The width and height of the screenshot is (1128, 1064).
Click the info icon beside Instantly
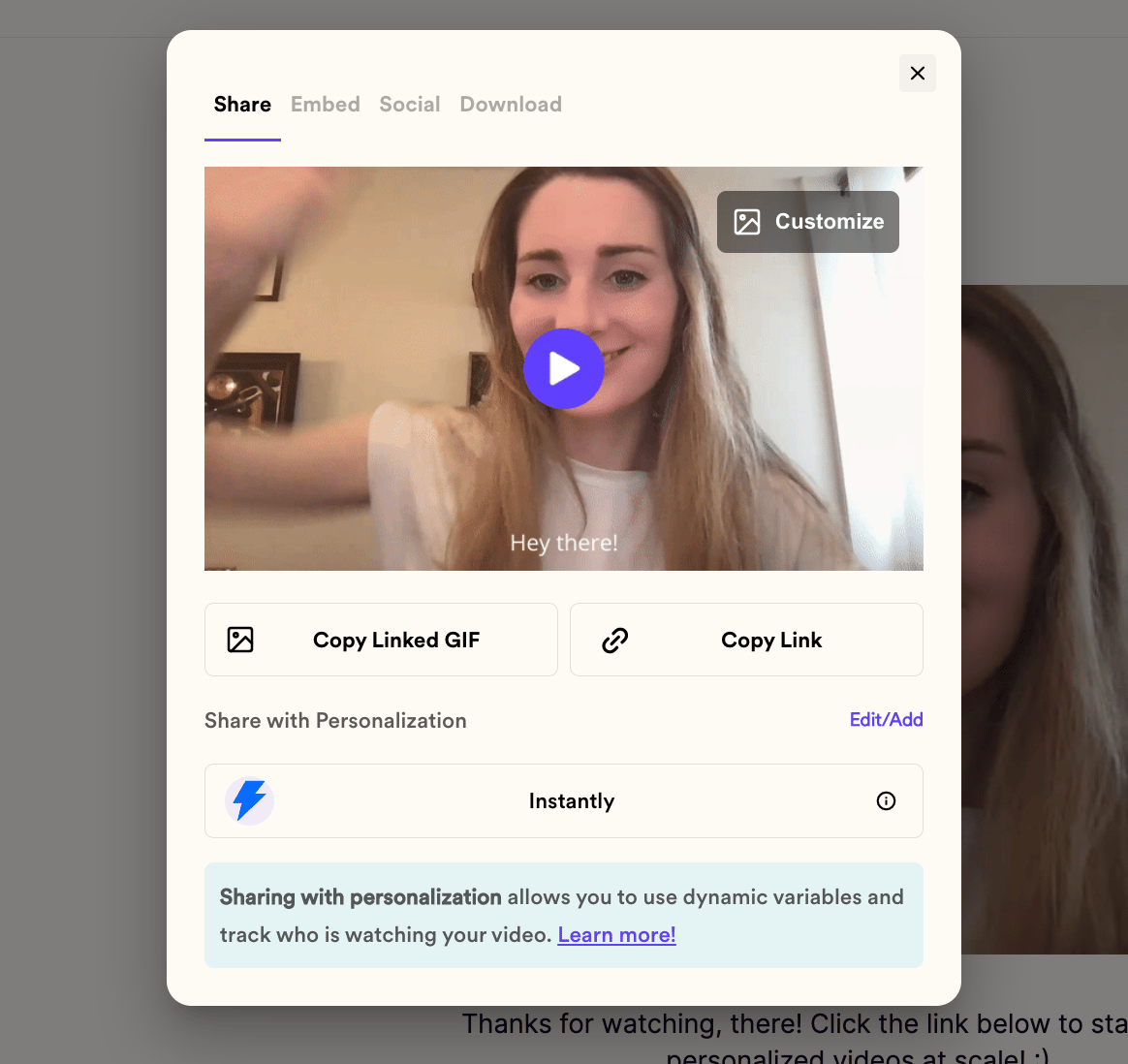[886, 800]
